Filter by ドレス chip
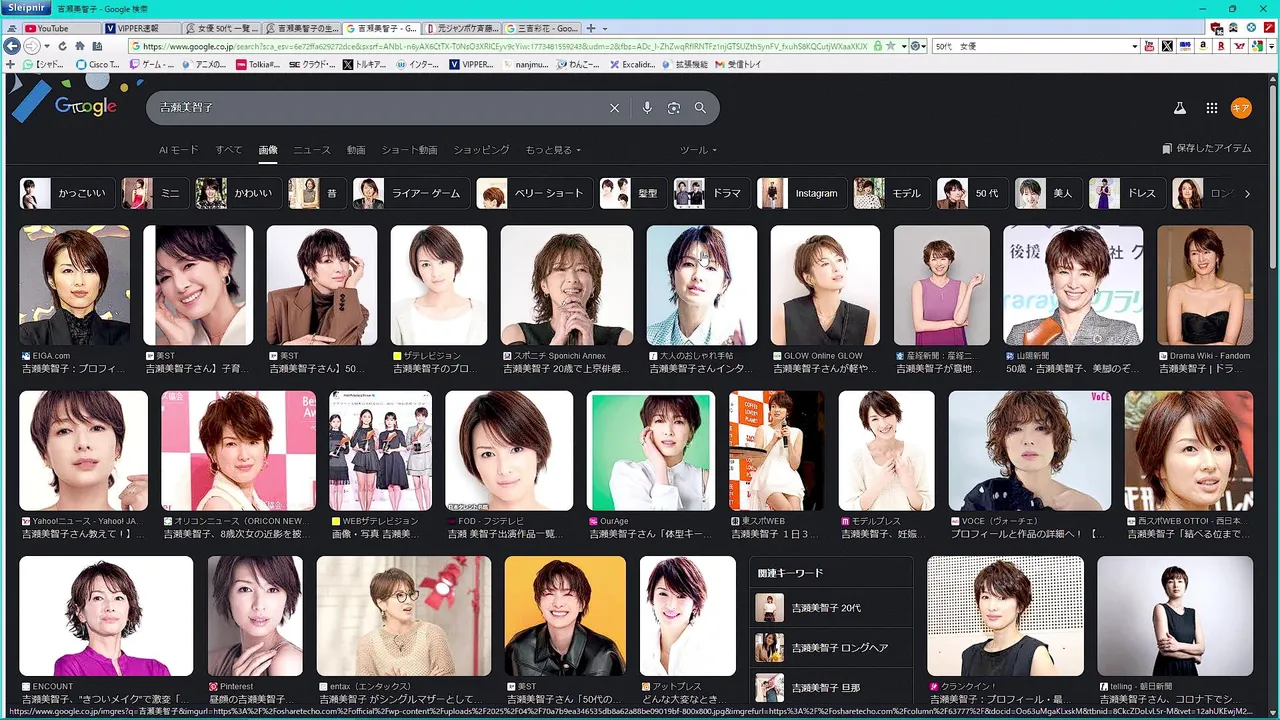 tap(1126, 193)
